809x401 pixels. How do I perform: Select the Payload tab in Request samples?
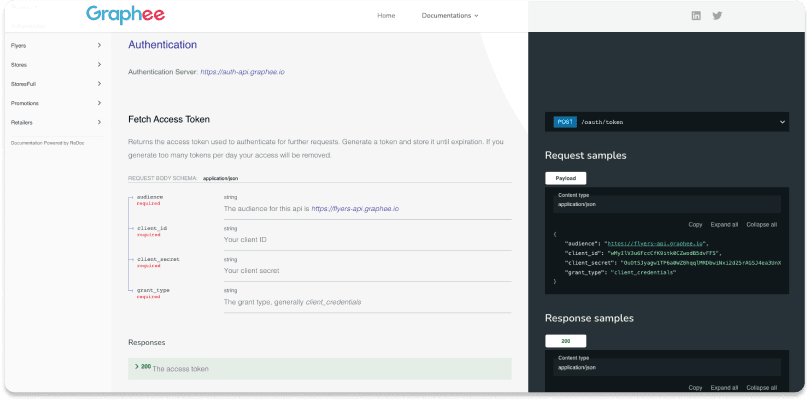(565, 178)
